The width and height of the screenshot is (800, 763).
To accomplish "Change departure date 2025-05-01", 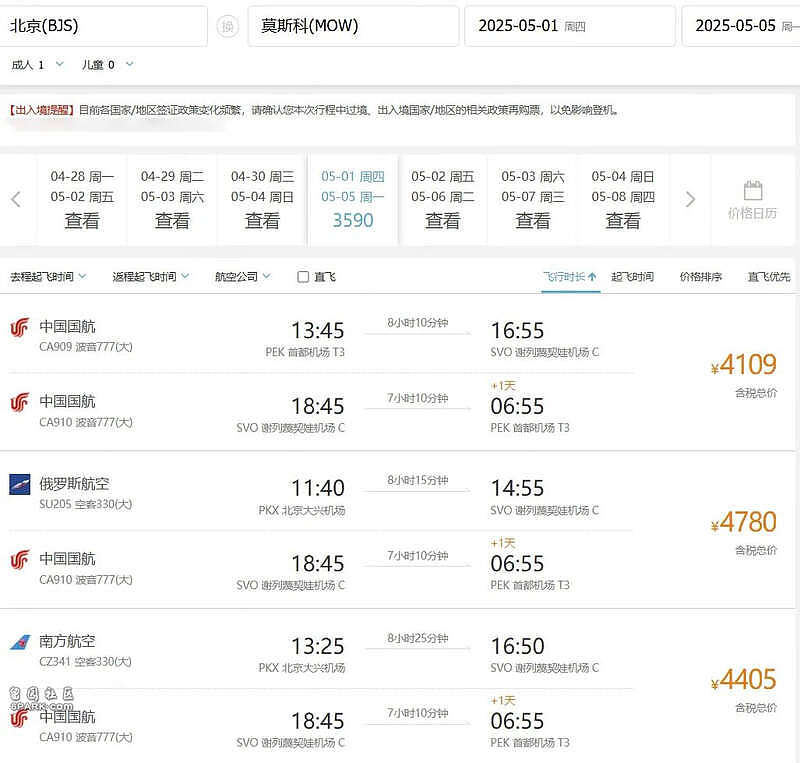I will (570, 26).
